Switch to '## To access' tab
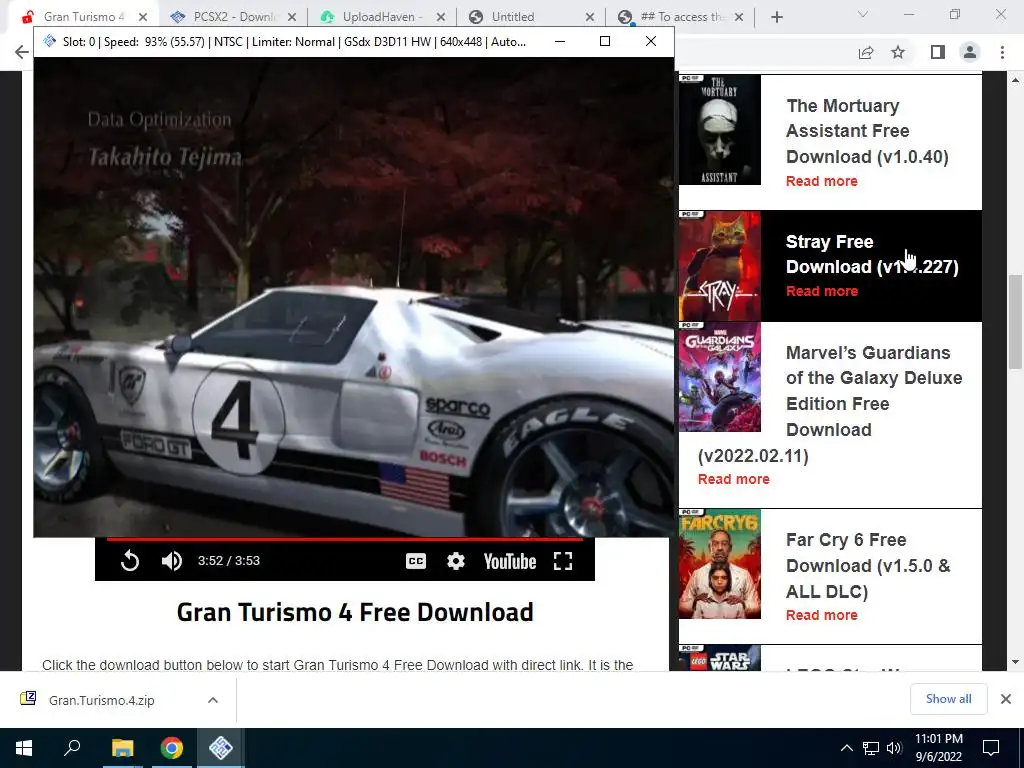This screenshot has height=768, width=1024. (682, 17)
